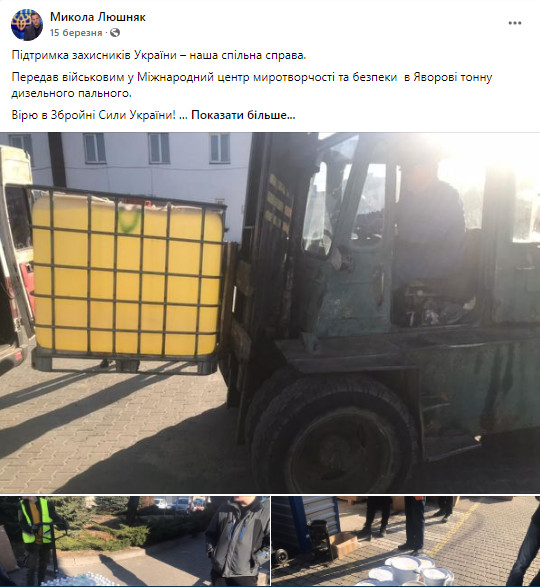Image resolution: width=540 pixels, height=587 pixels.
Task: Open bottom-right photo with white buckets
Action: [x=406, y=541]
